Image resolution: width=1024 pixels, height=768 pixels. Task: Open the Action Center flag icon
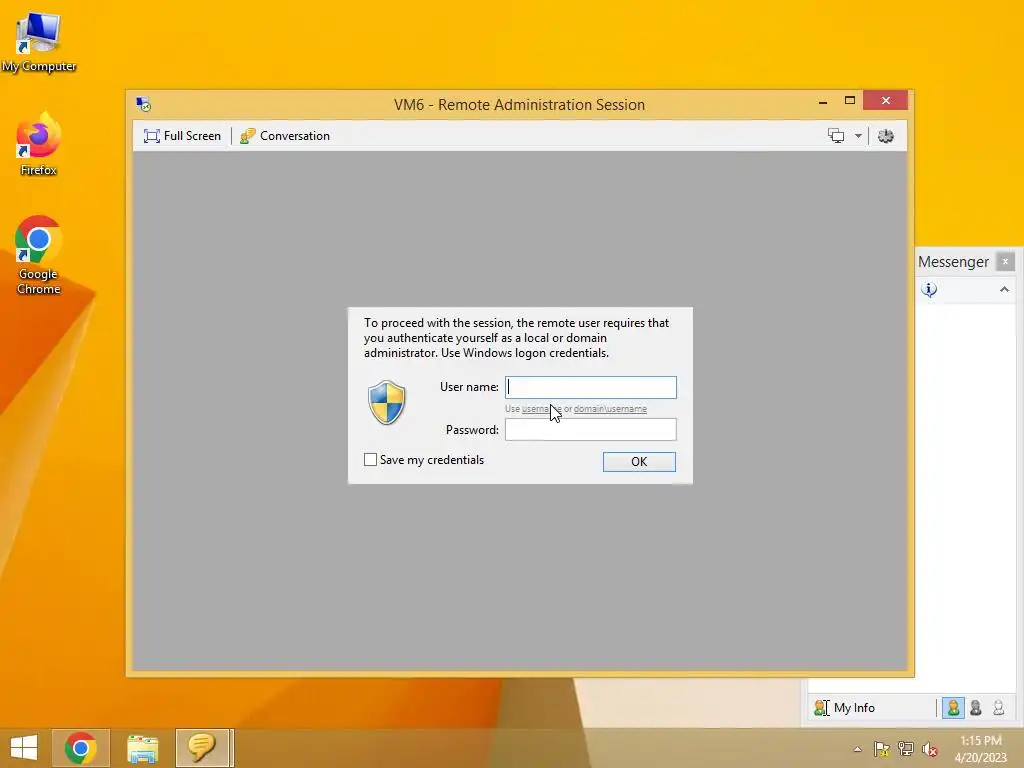point(882,749)
